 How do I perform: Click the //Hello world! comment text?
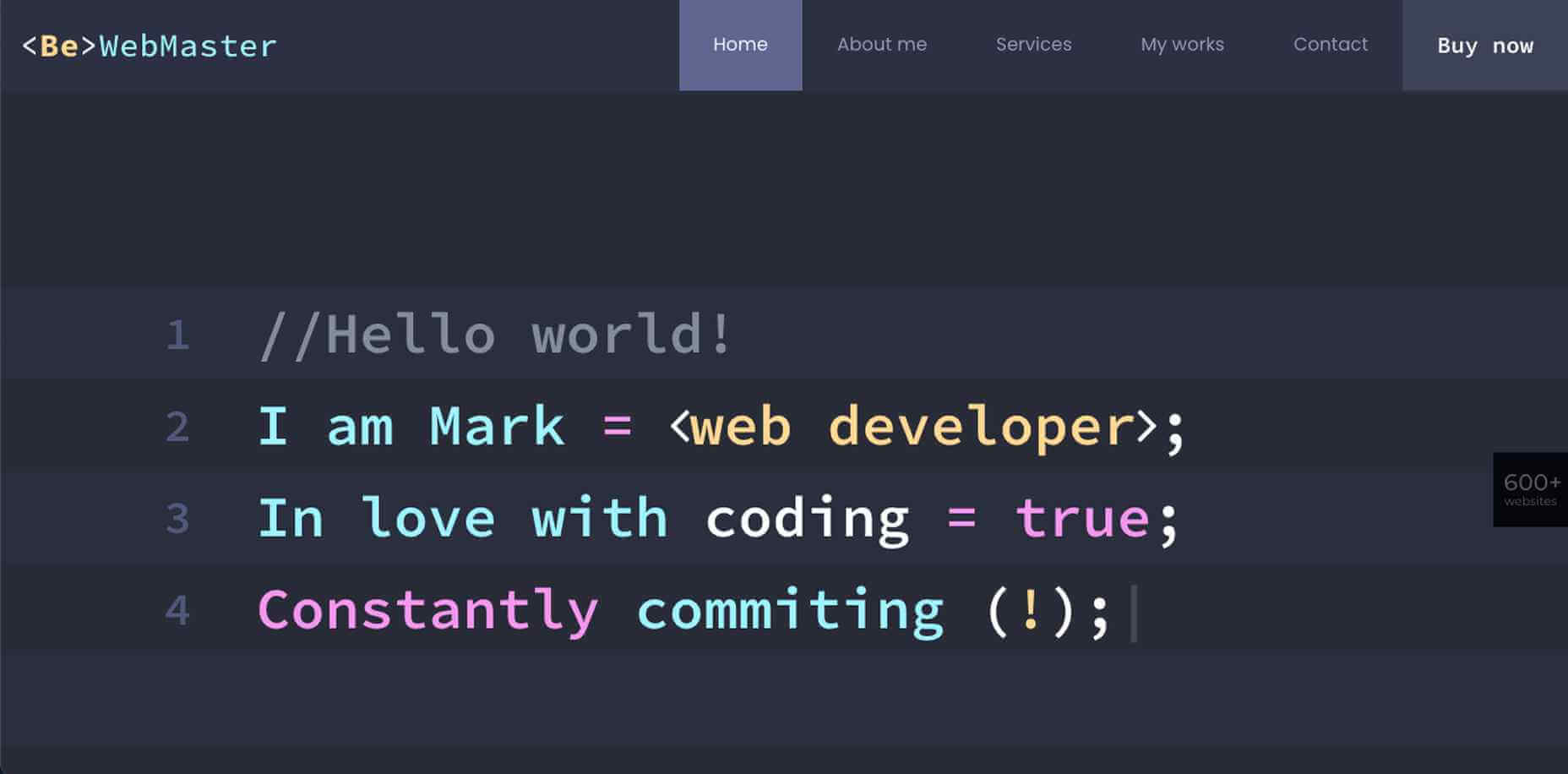tap(495, 335)
